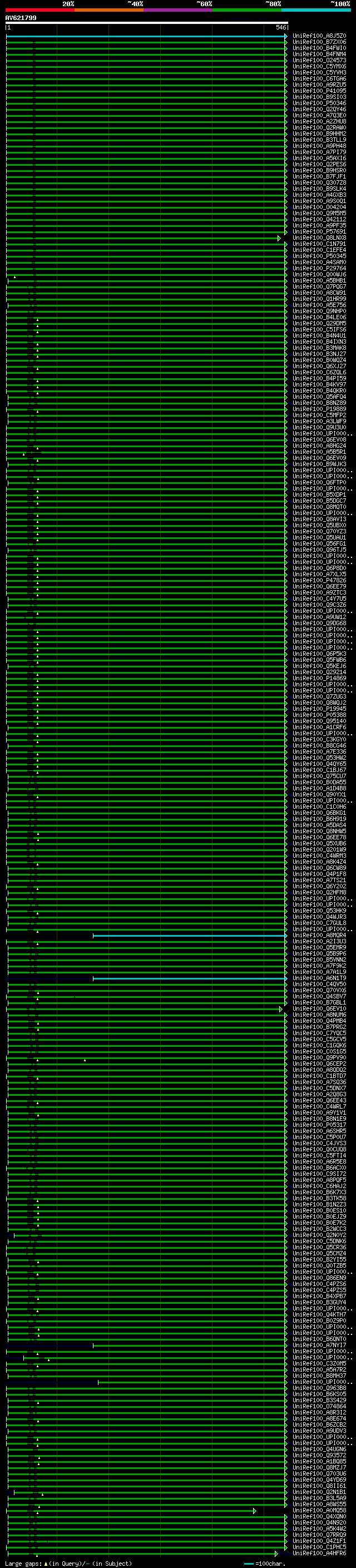Viewport: 356px width, 1568px height.
Task: Click the green alignment bar of UniRef100_A7NY17
Action: [190, 1347]
